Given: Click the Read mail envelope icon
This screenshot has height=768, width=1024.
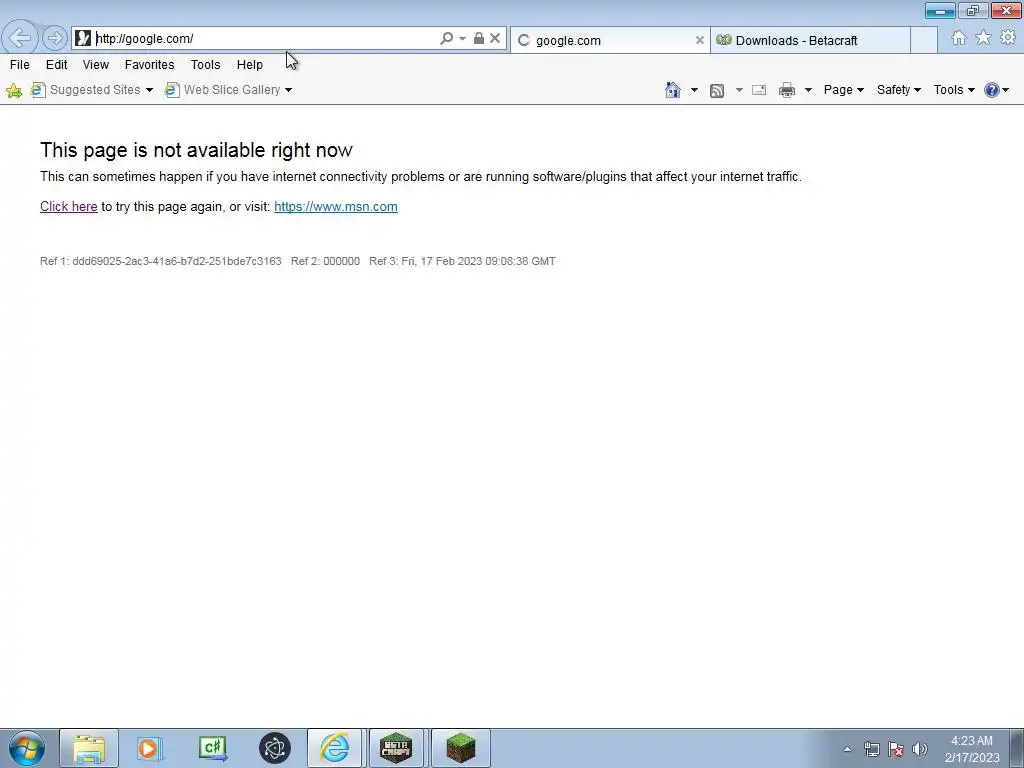Looking at the screenshot, I should point(759,90).
